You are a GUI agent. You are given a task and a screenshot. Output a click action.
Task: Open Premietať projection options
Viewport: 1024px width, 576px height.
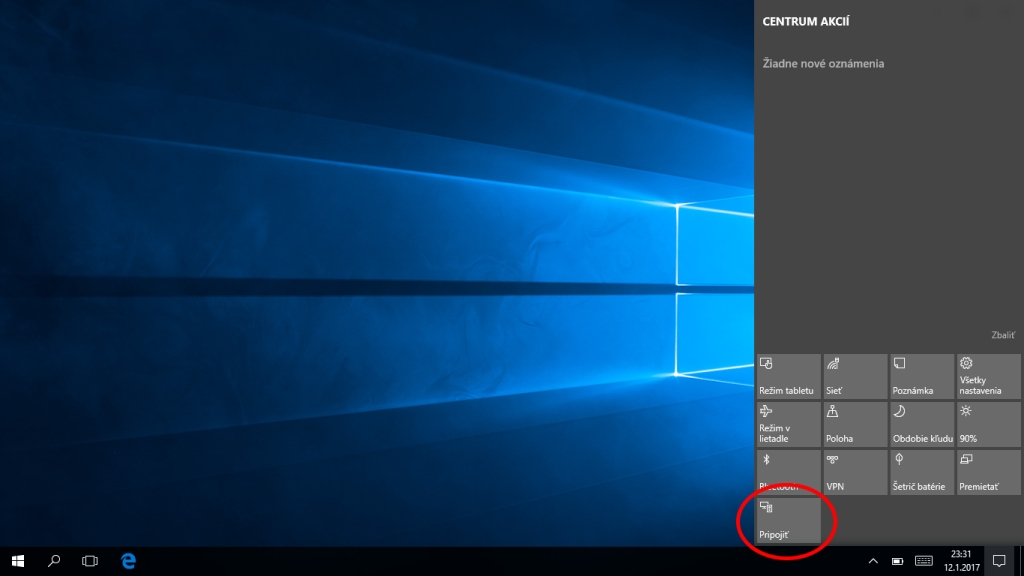tap(988, 472)
